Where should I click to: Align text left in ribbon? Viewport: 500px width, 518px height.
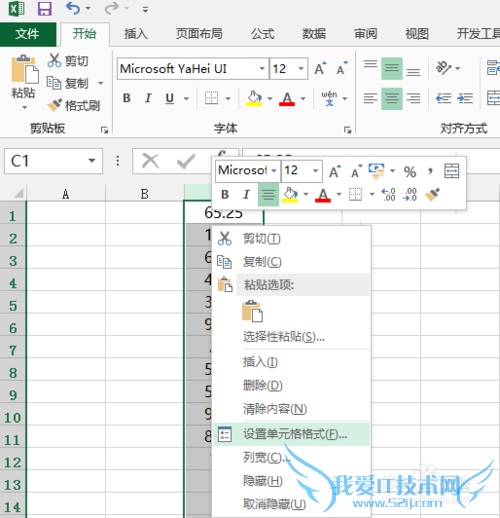click(x=370, y=98)
